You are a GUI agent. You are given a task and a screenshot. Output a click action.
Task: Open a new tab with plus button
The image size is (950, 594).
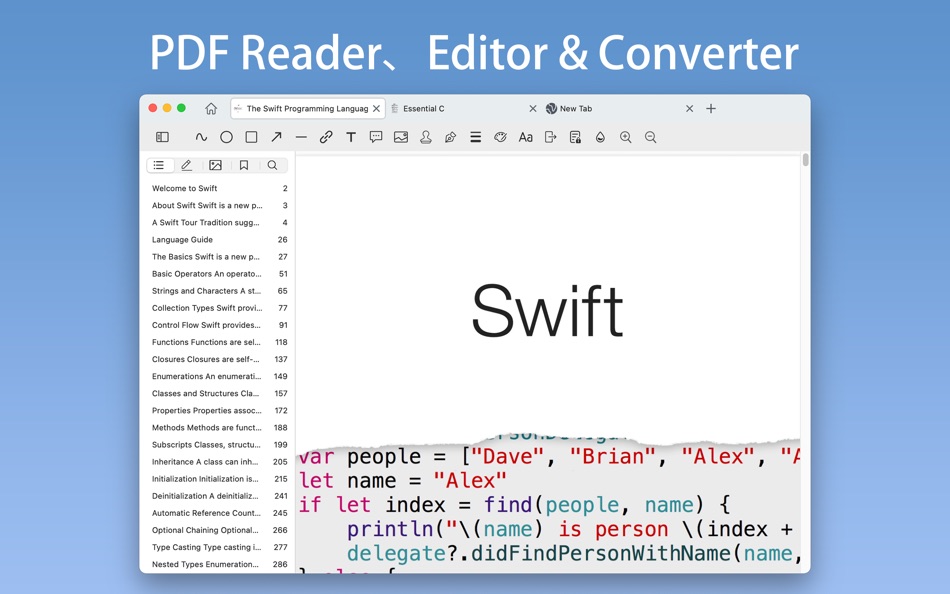[x=711, y=108]
